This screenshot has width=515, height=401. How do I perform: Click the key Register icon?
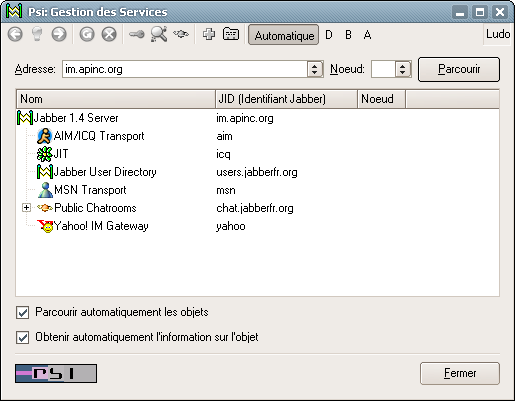click(136, 34)
